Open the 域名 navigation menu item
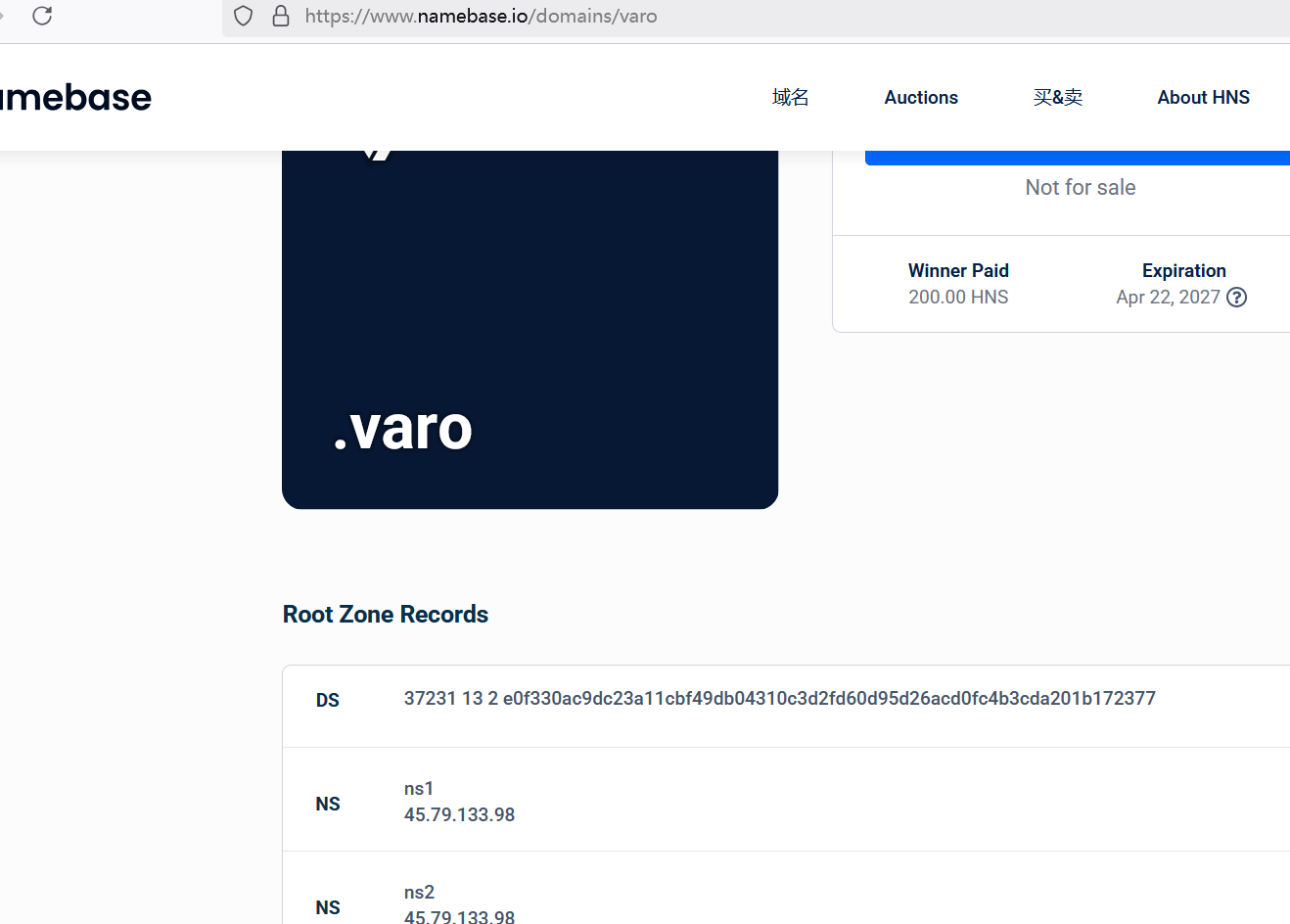Viewport: 1290px width, 924px height. point(790,97)
